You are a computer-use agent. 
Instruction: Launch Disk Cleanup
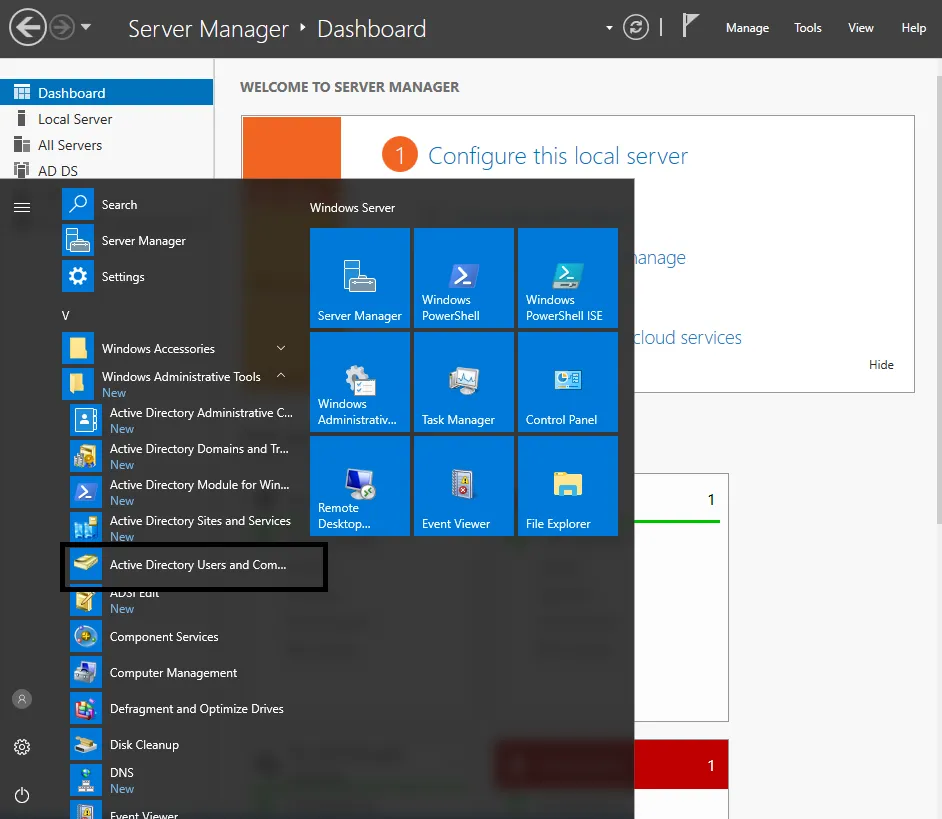pyautogui.click(x=184, y=744)
